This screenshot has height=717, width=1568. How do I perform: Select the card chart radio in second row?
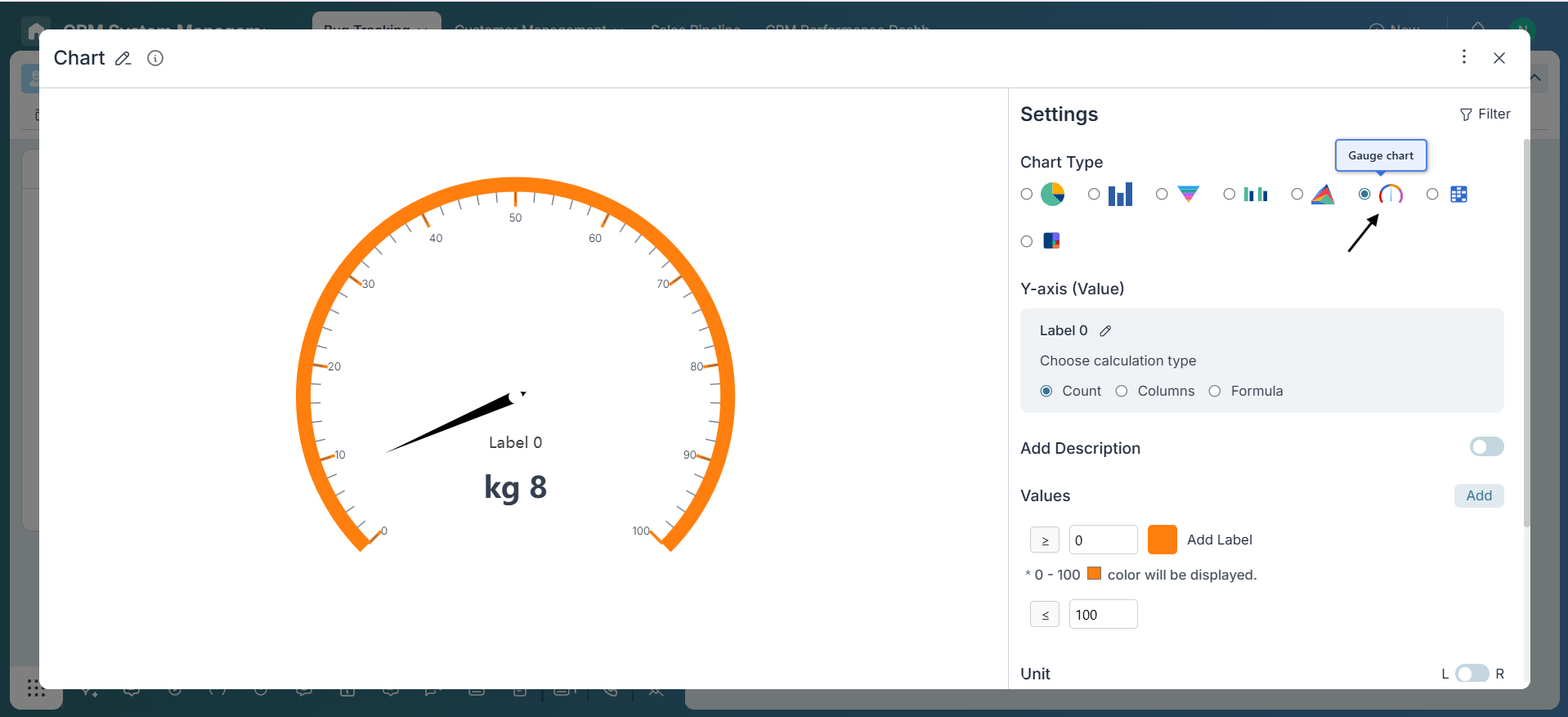click(1027, 241)
